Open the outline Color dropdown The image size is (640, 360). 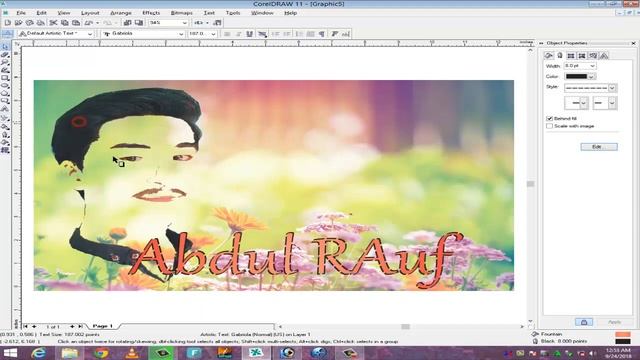click(591, 76)
